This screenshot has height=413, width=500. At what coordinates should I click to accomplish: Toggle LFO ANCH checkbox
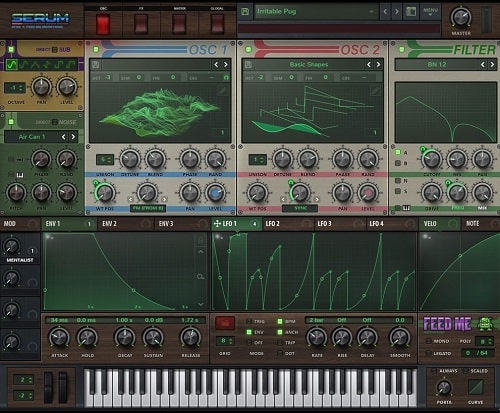pyautogui.click(x=280, y=332)
